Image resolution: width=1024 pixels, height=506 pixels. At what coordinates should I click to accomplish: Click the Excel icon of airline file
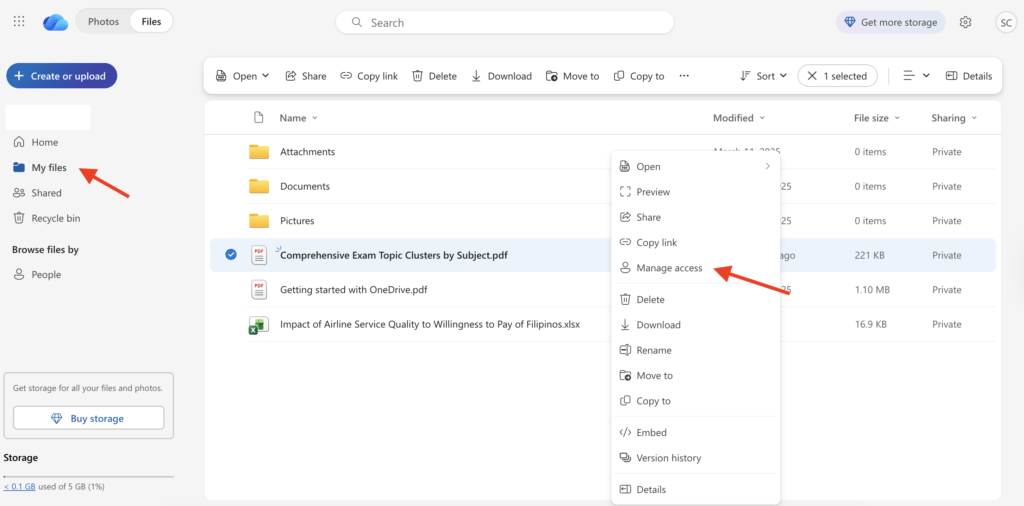(259, 325)
